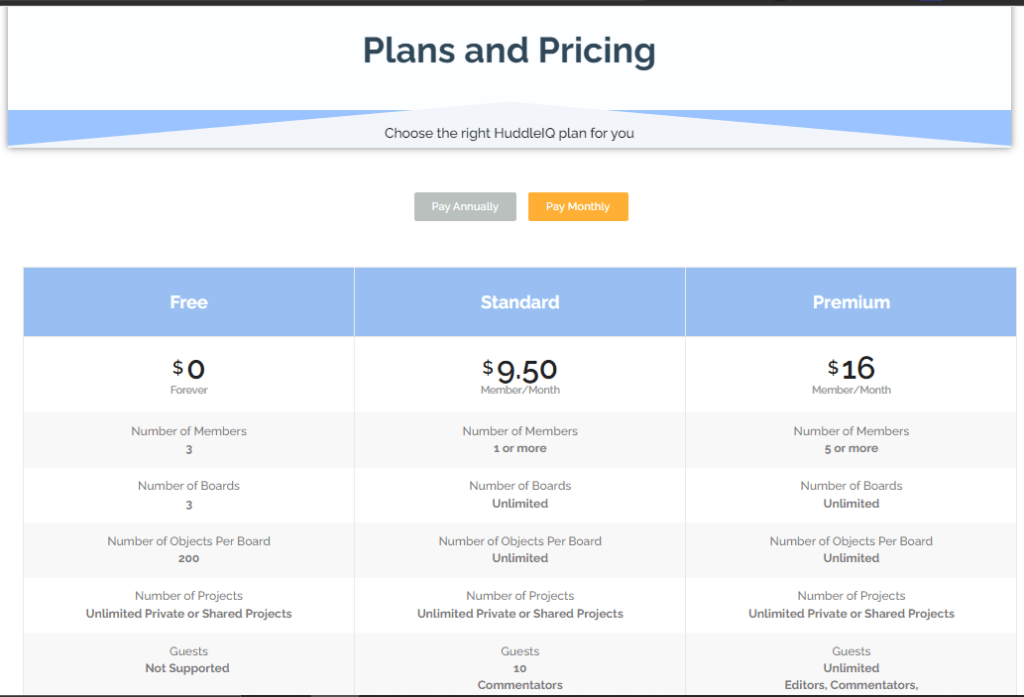
Task: Click Number of Projects in the Premium column
Action: tap(851, 596)
